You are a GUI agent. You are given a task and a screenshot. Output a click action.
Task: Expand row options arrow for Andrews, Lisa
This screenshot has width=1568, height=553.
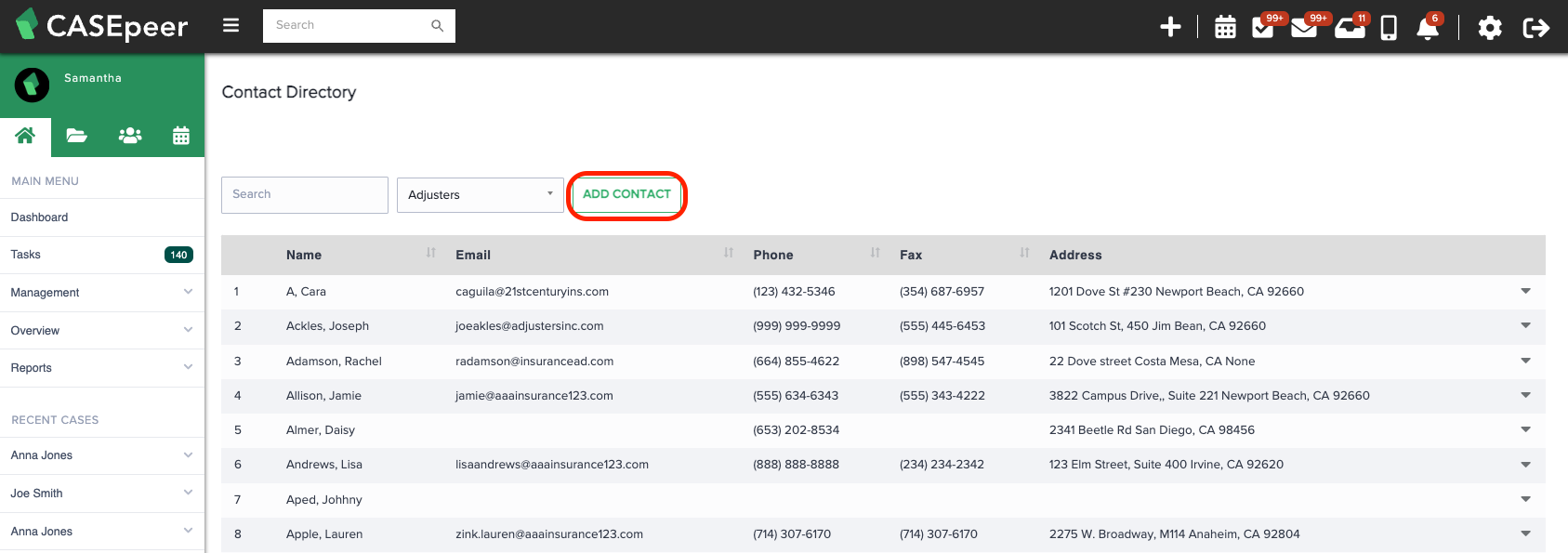(1525, 464)
